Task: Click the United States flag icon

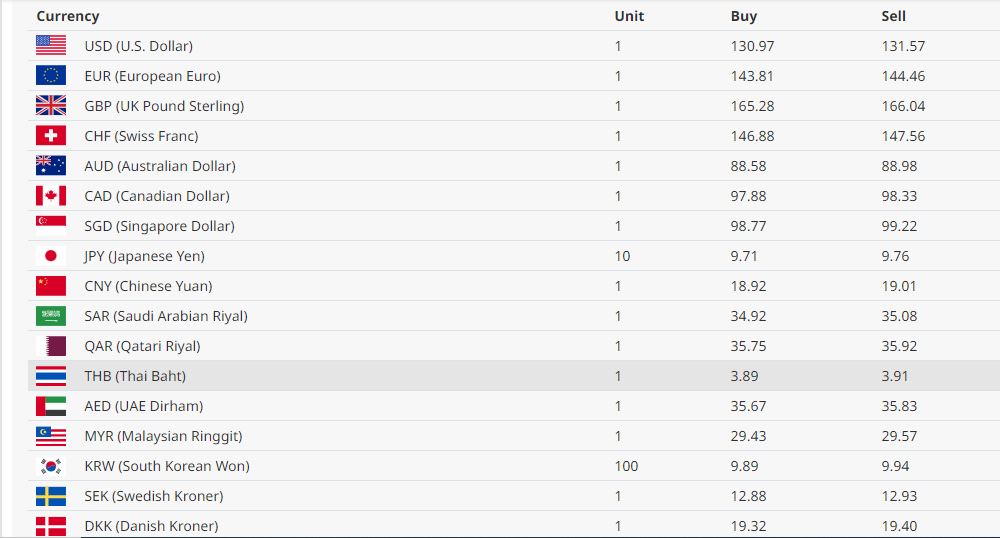Action: 51,45
